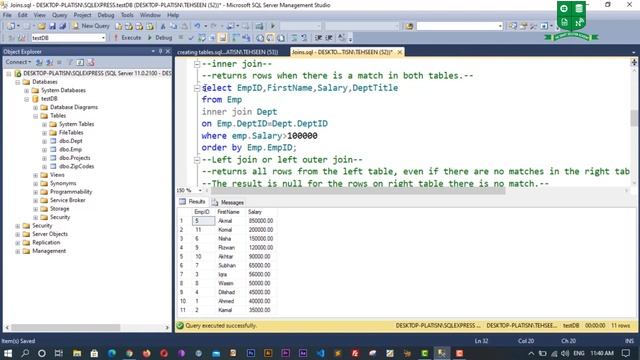Viewport: 640px width, 360px height.
Task: Toggle Results to File button
Action: tap(281, 38)
